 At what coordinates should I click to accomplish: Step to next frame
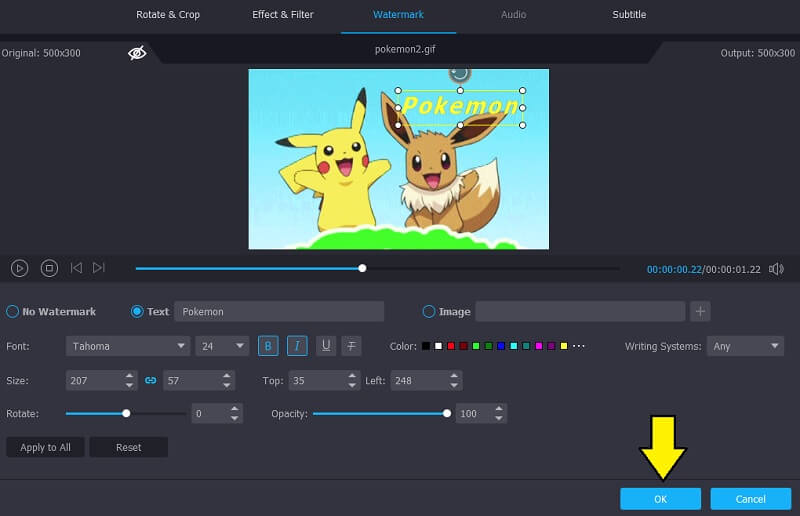pos(99,268)
